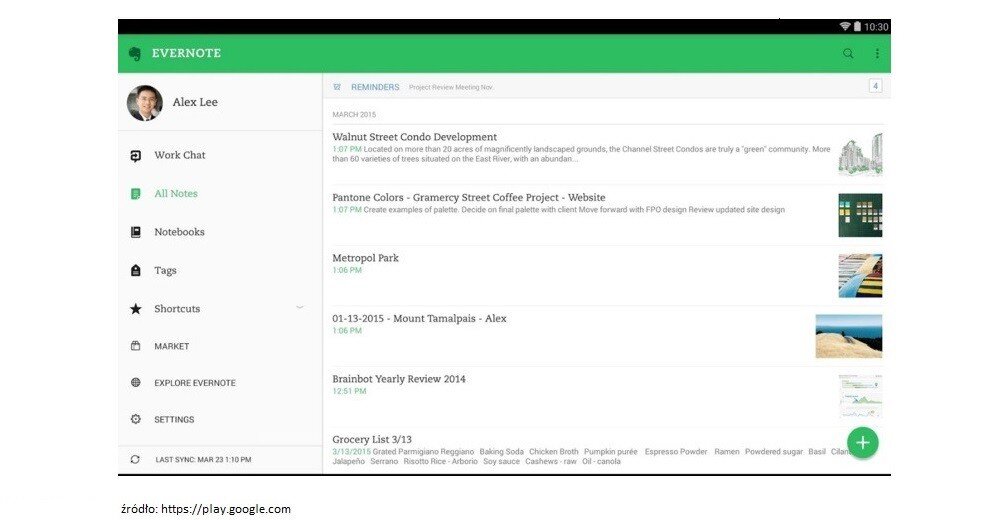Open Walnut Street Condo Development note
This screenshot has height=520, width=999.
415,137
